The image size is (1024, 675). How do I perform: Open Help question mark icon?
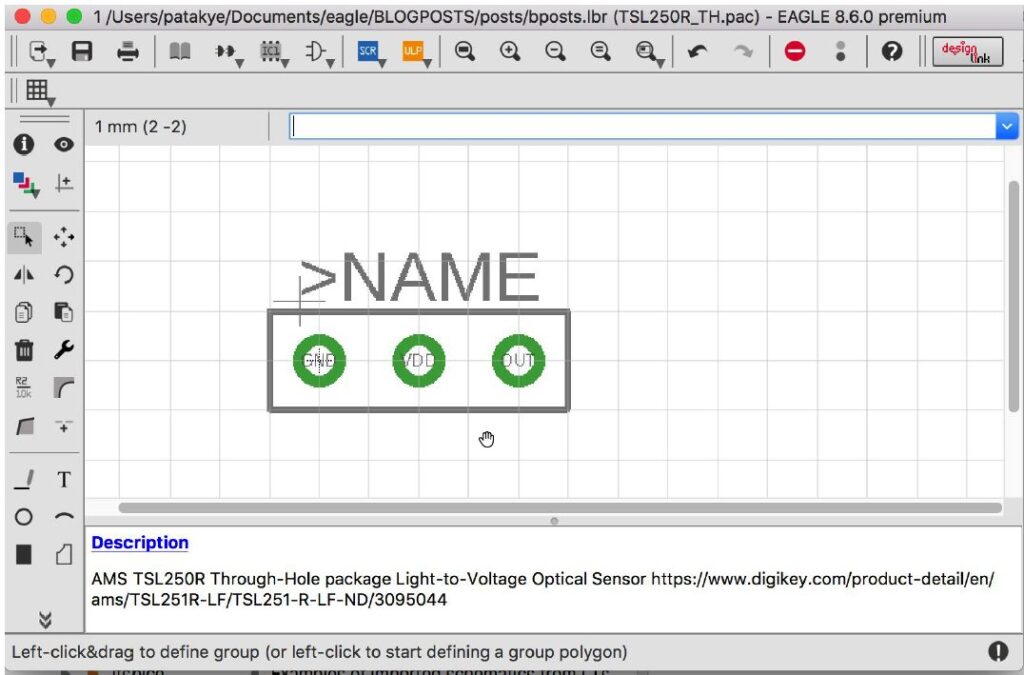(891, 51)
